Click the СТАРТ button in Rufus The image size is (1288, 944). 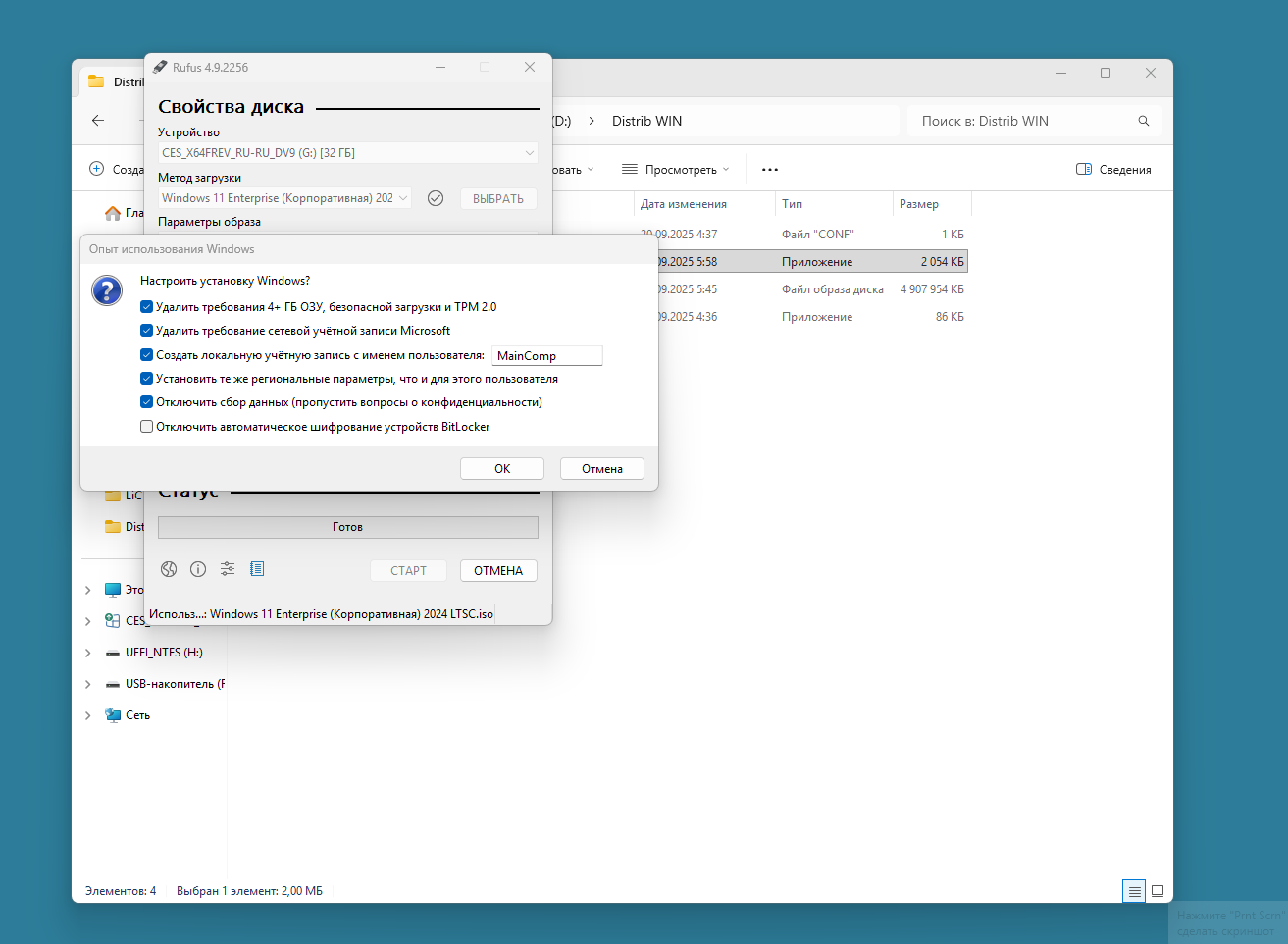click(409, 570)
